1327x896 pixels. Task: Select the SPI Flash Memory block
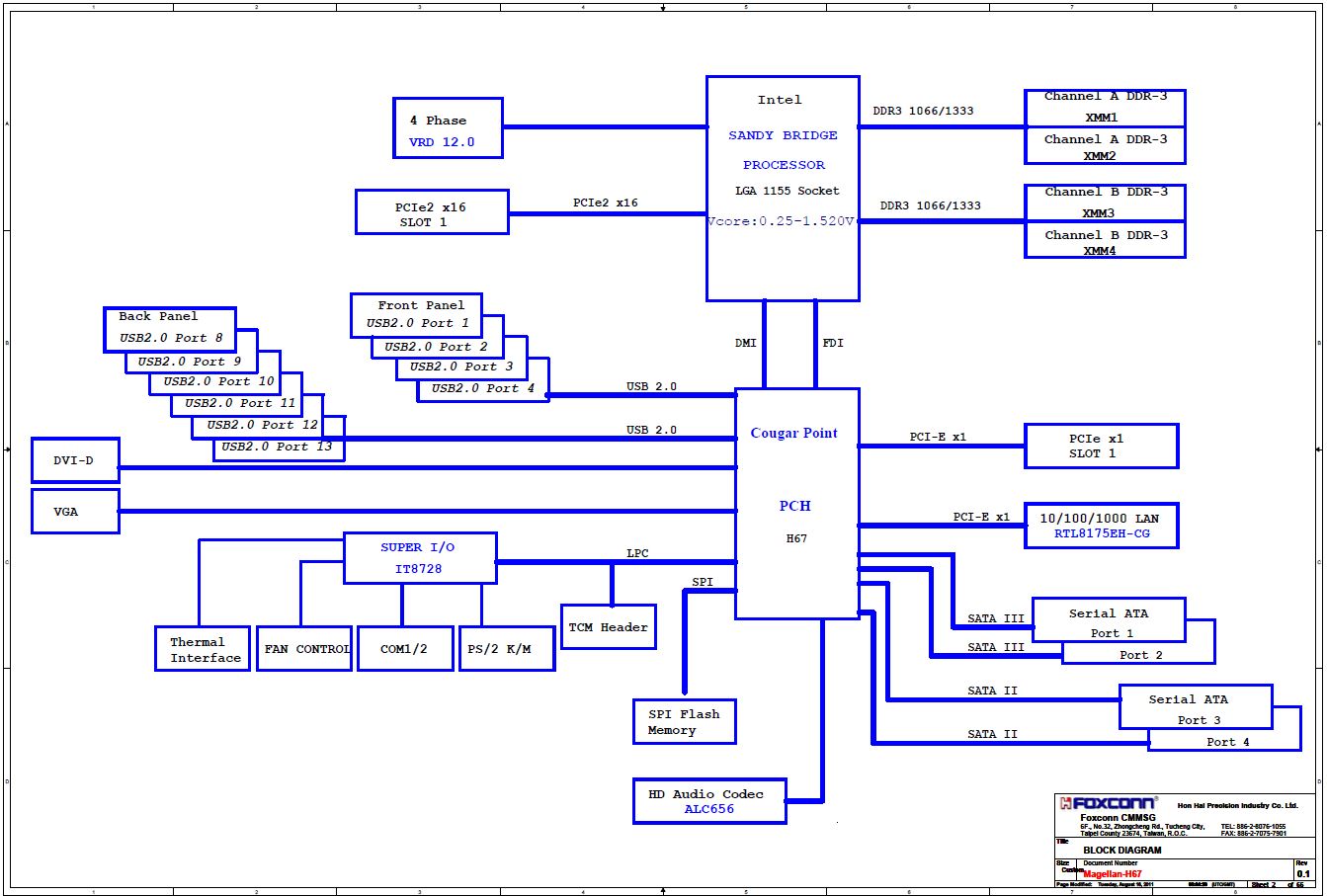coord(685,722)
